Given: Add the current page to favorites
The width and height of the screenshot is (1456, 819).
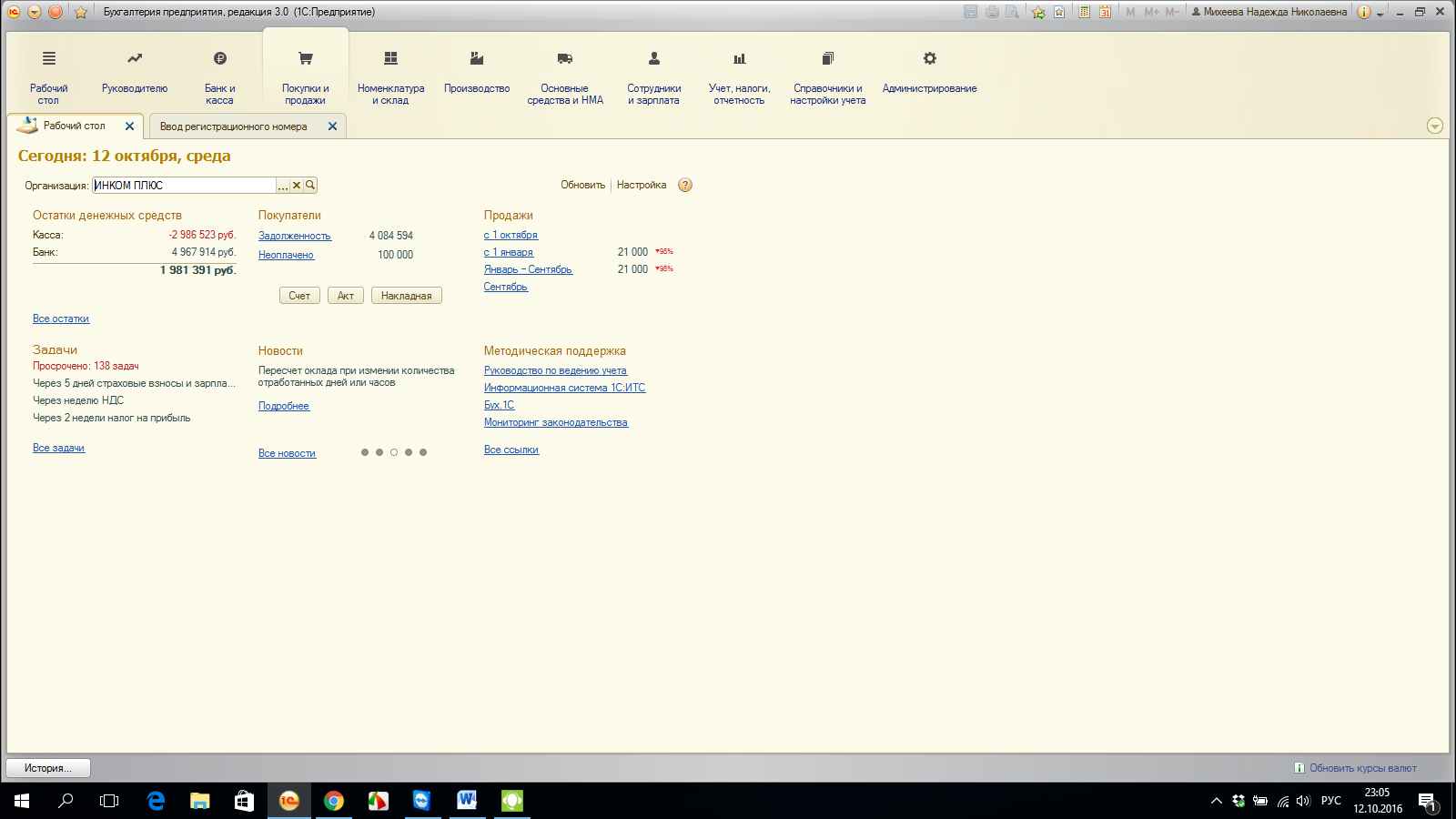Looking at the screenshot, I should click(1038, 12).
